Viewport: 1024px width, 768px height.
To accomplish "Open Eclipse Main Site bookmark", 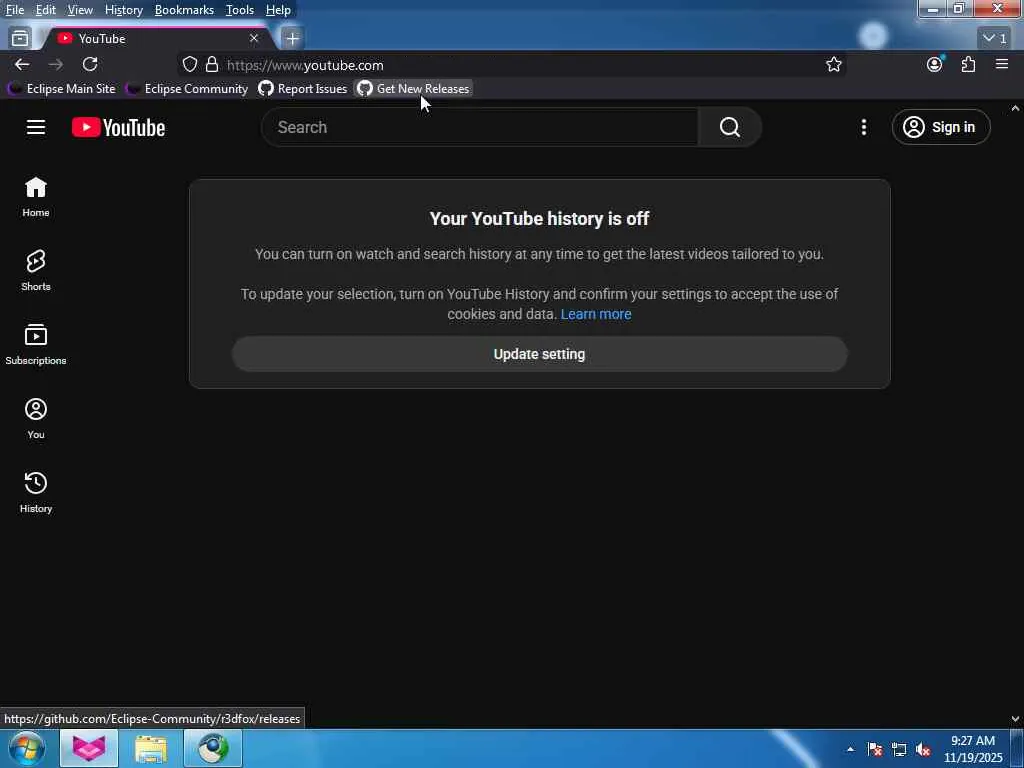I will click(x=61, y=89).
